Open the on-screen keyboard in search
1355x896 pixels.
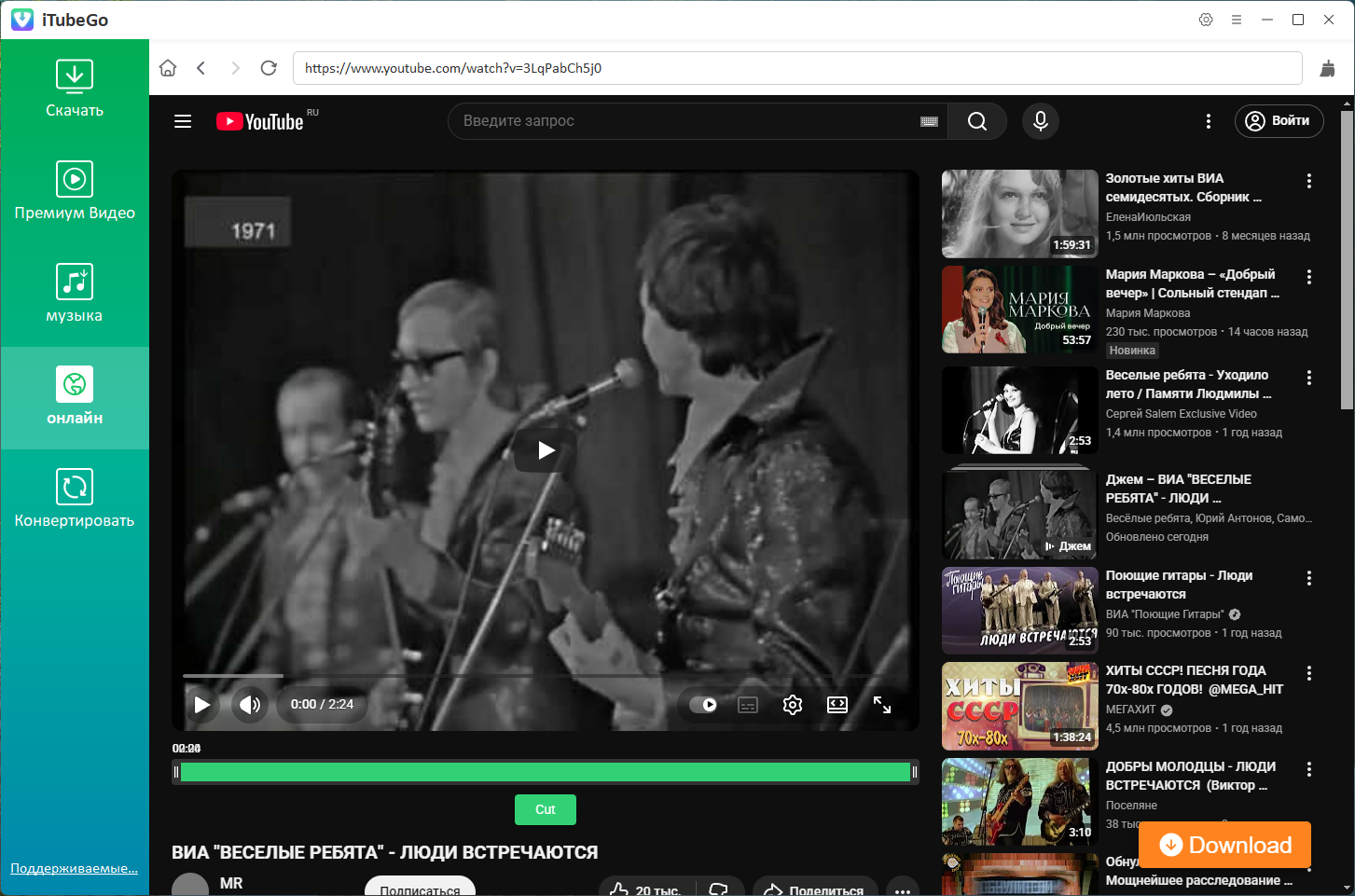pyautogui.click(x=929, y=121)
